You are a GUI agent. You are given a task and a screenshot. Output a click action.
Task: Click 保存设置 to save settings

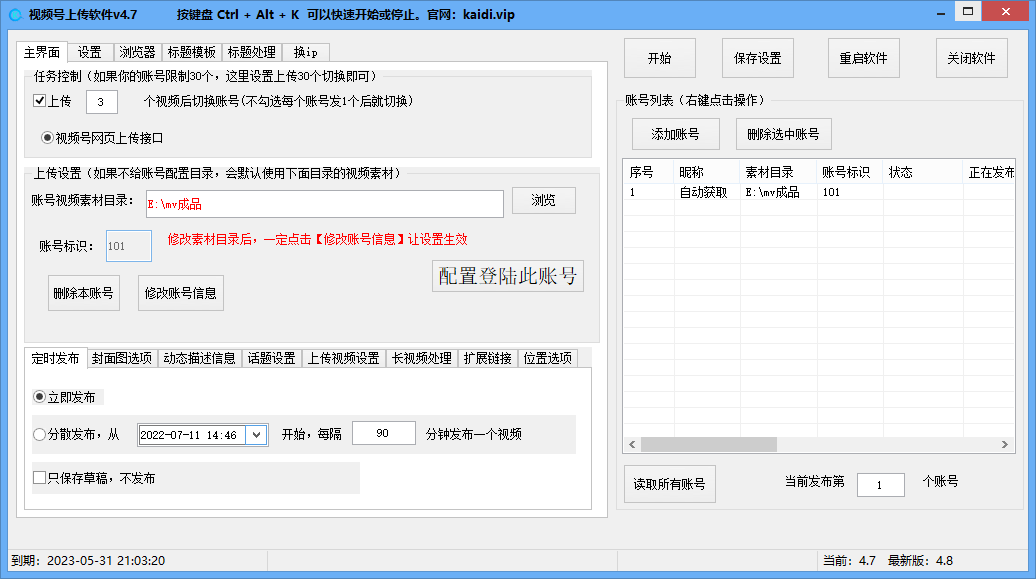(757, 58)
